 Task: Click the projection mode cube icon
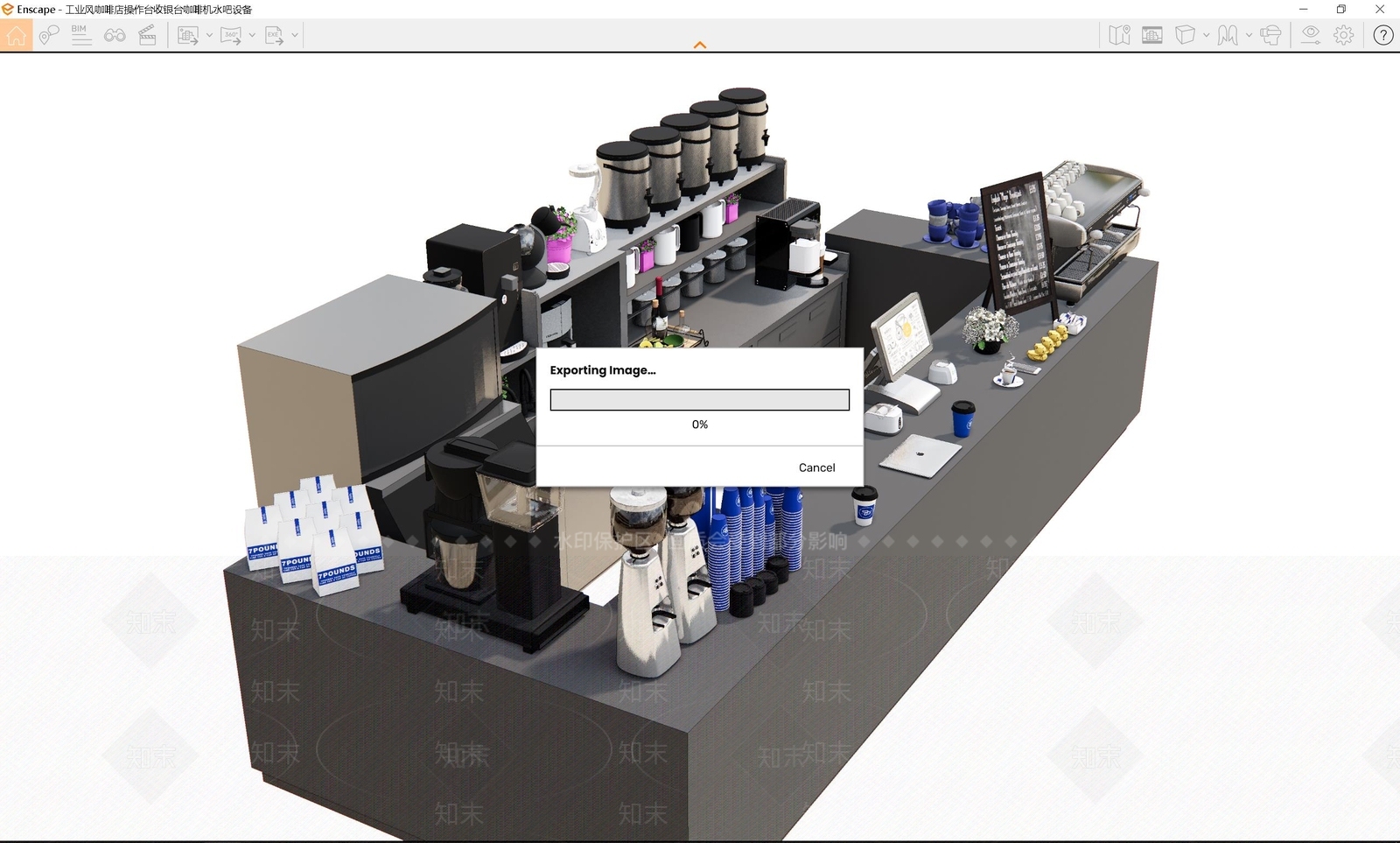point(1185,35)
